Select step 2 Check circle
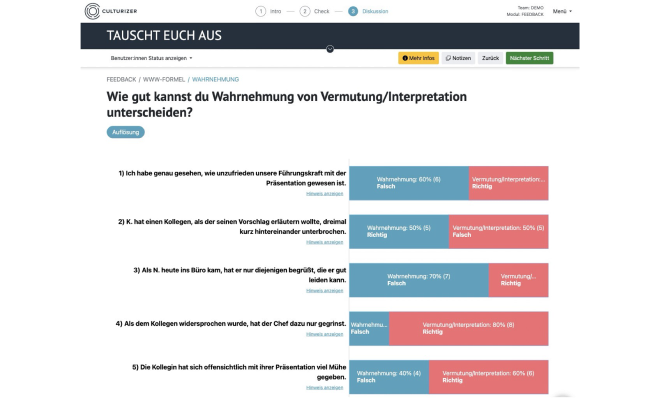This screenshot has height=398, width=661. (305, 11)
